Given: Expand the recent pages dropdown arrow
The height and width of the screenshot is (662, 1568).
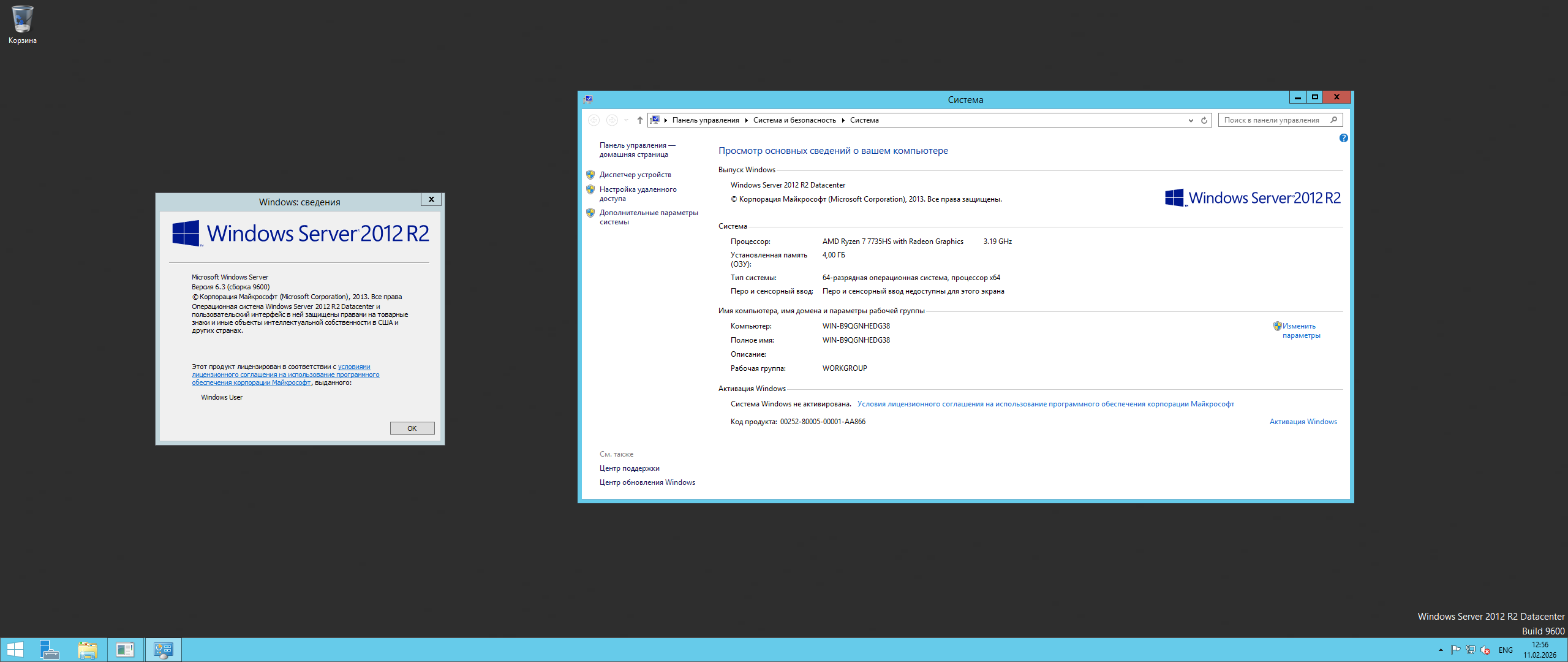Looking at the screenshot, I should pyautogui.click(x=626, y=120).
